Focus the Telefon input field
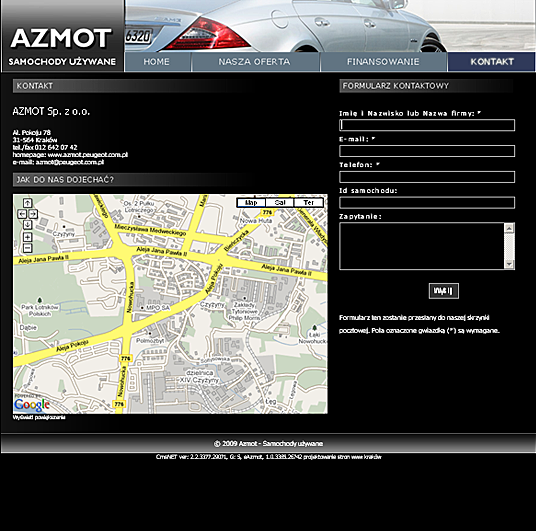The width and height of the screenshot is (536, 531). click(427, 177)
